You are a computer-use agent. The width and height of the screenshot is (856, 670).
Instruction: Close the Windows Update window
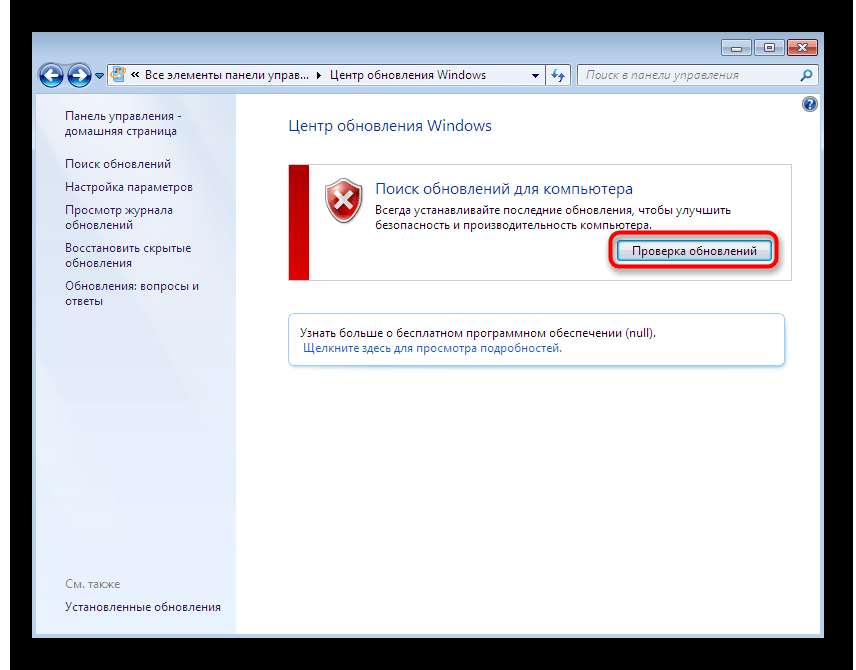(x=802, y=48)
